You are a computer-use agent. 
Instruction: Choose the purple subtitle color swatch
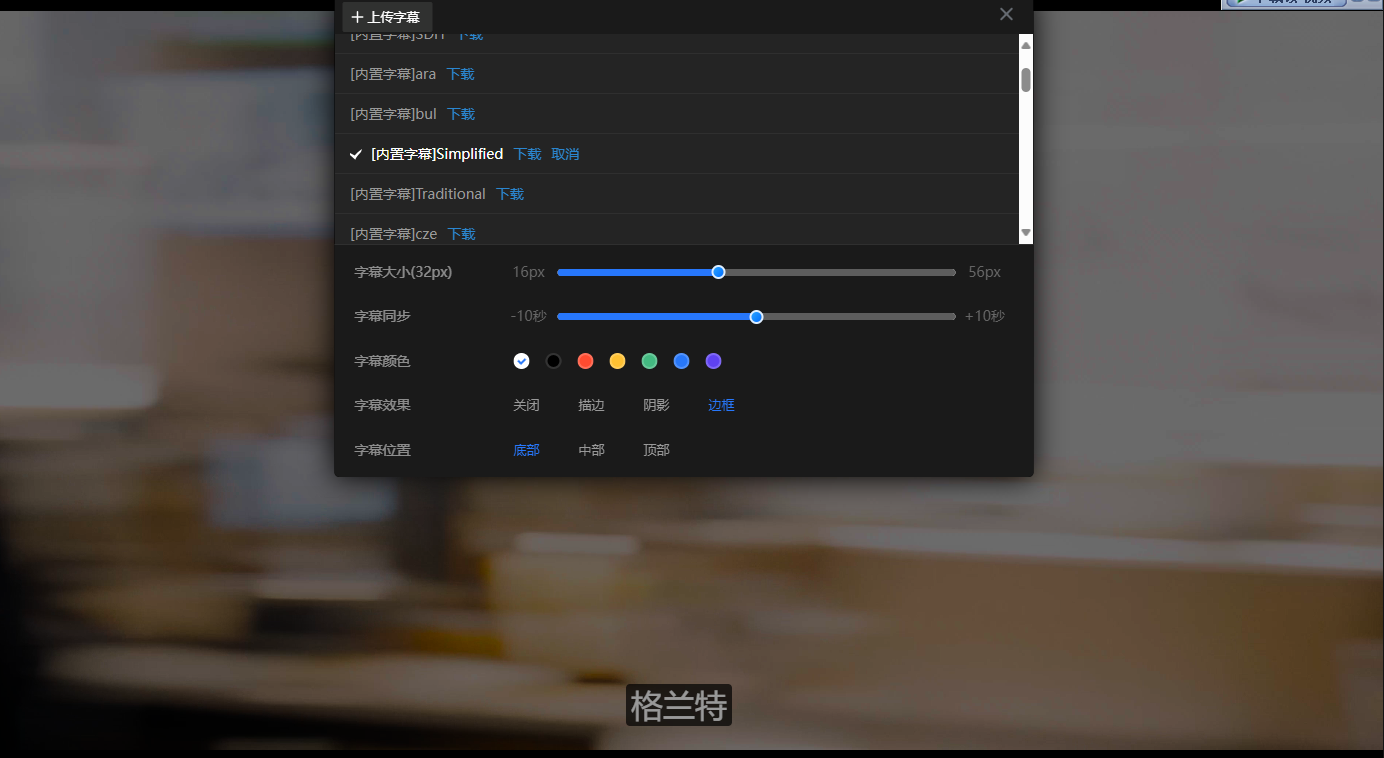(x=713, y=361)
